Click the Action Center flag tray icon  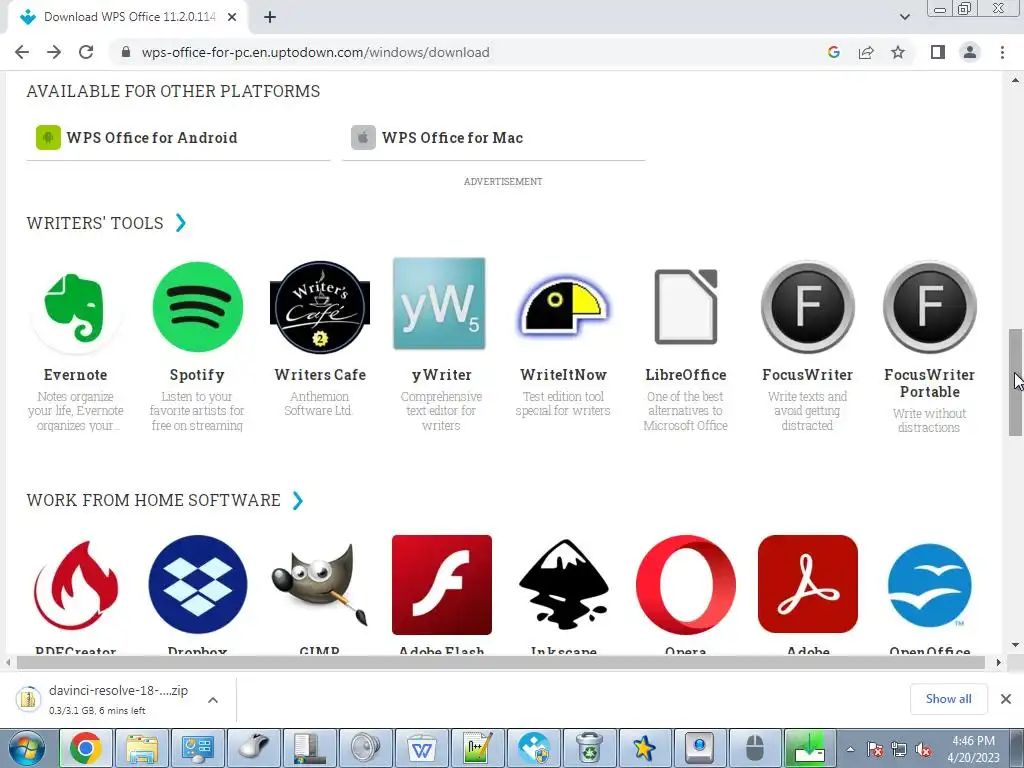(874, 749)
